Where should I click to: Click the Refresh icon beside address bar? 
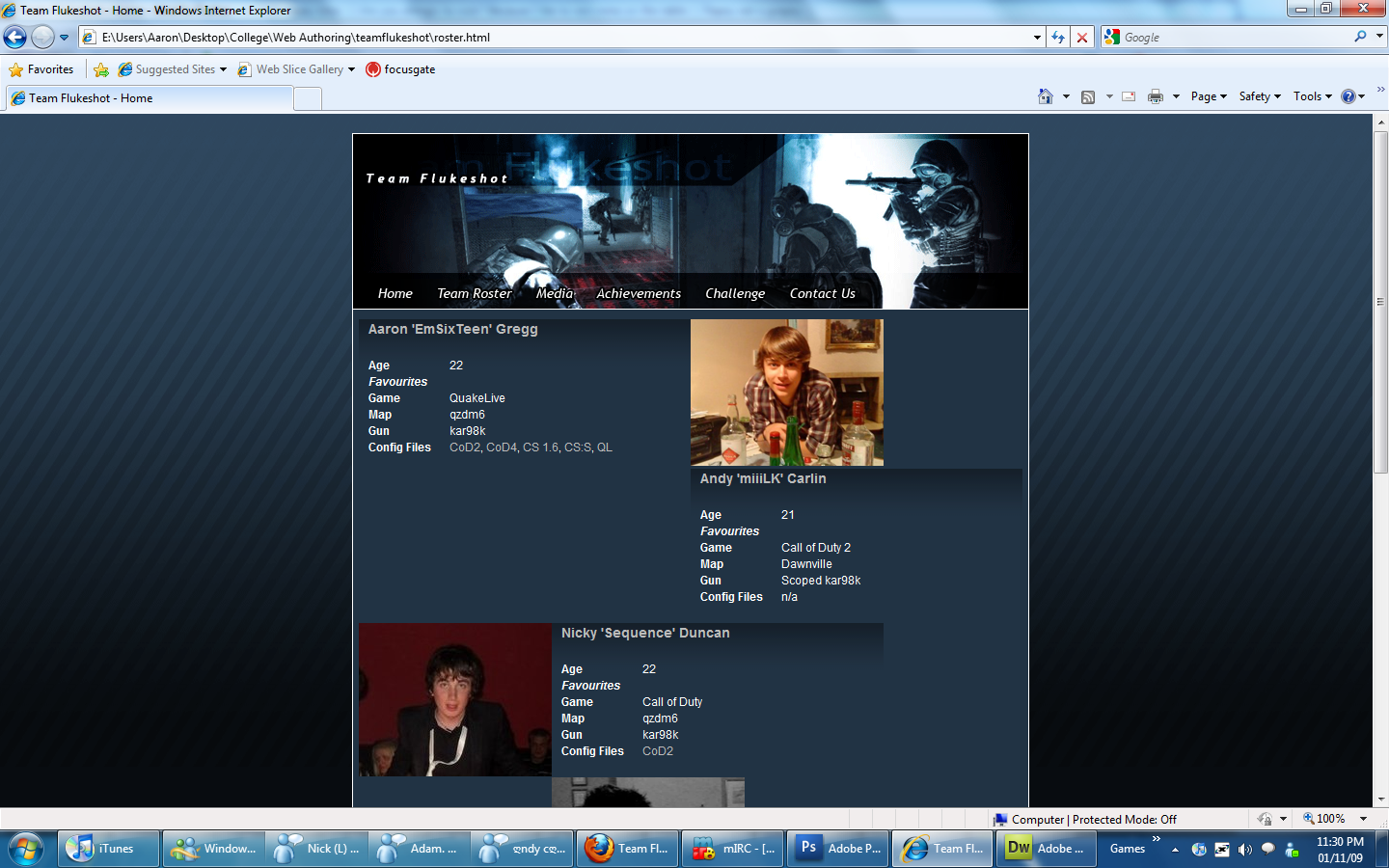click(x=1058, y=38)
